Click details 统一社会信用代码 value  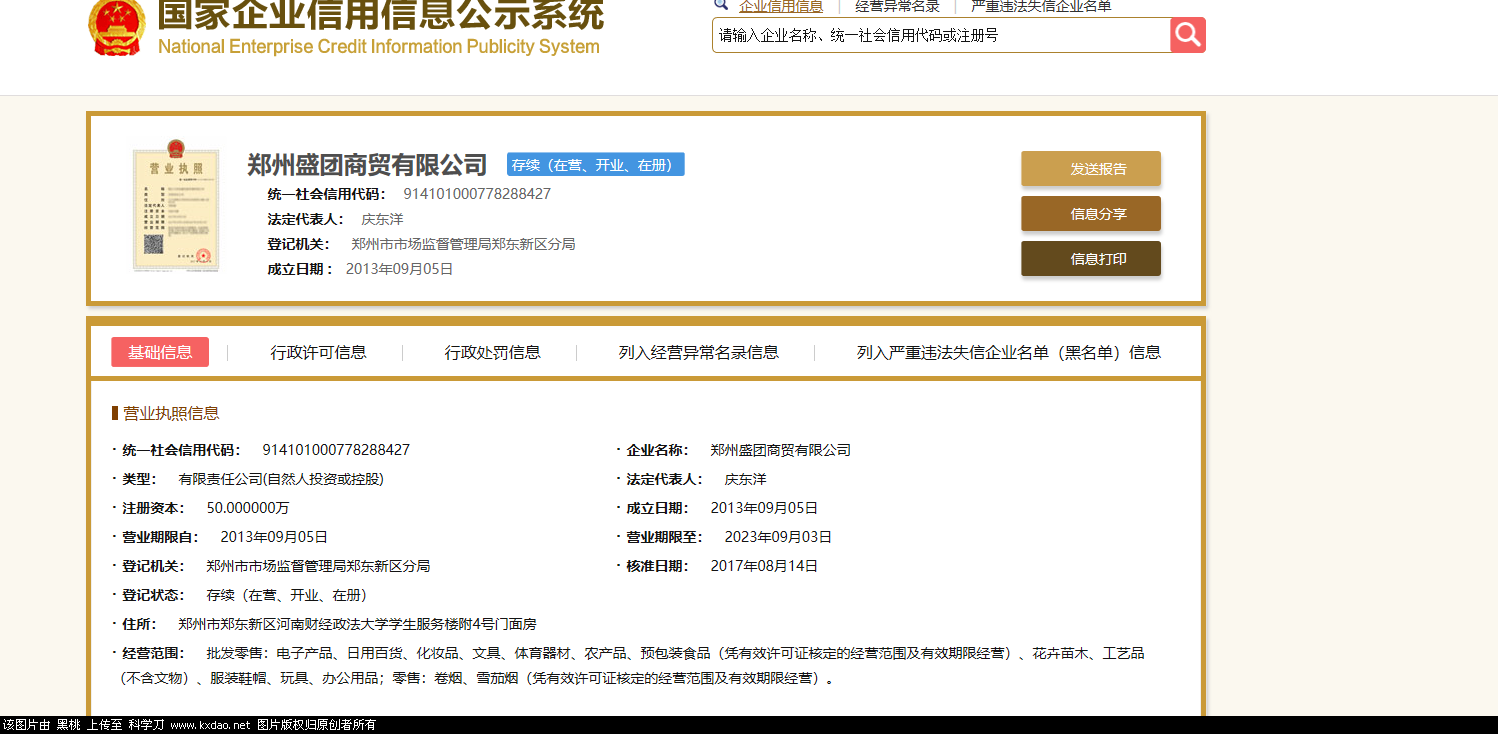[x=336, y=450]
